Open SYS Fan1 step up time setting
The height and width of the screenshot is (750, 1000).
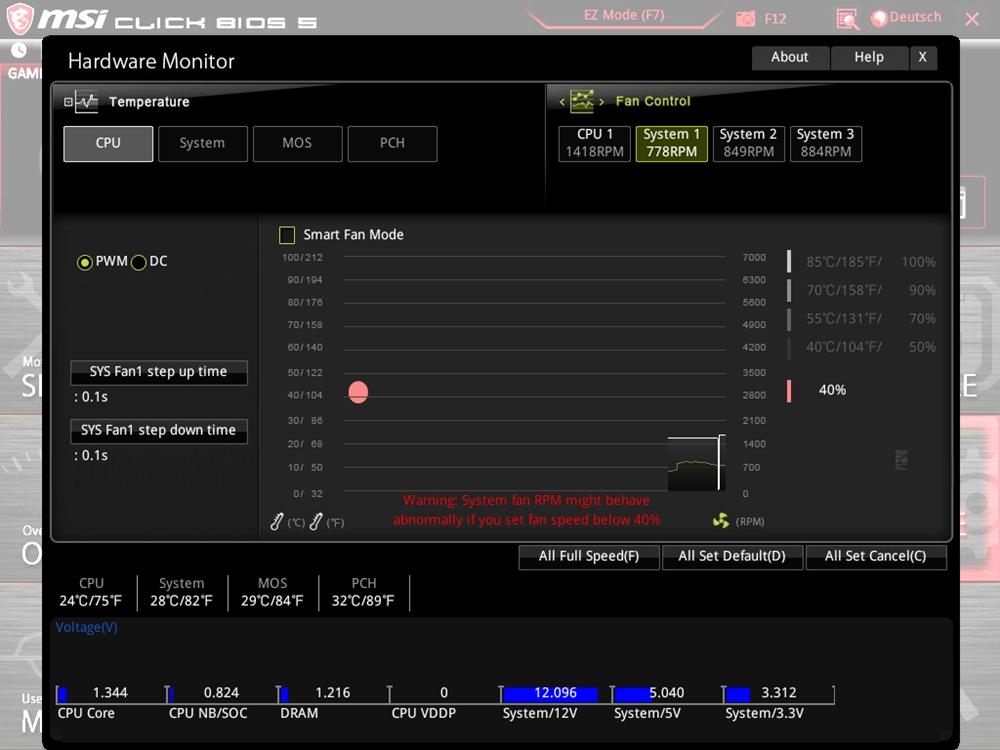click(x=158, y=372)
